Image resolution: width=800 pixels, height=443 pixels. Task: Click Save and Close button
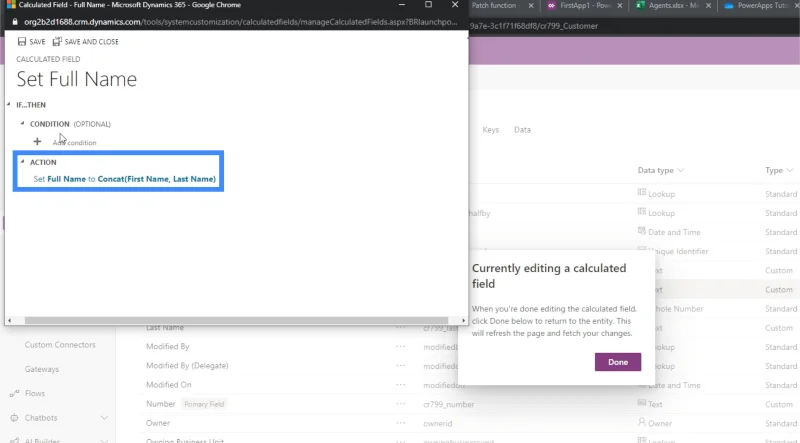[86, 41]
